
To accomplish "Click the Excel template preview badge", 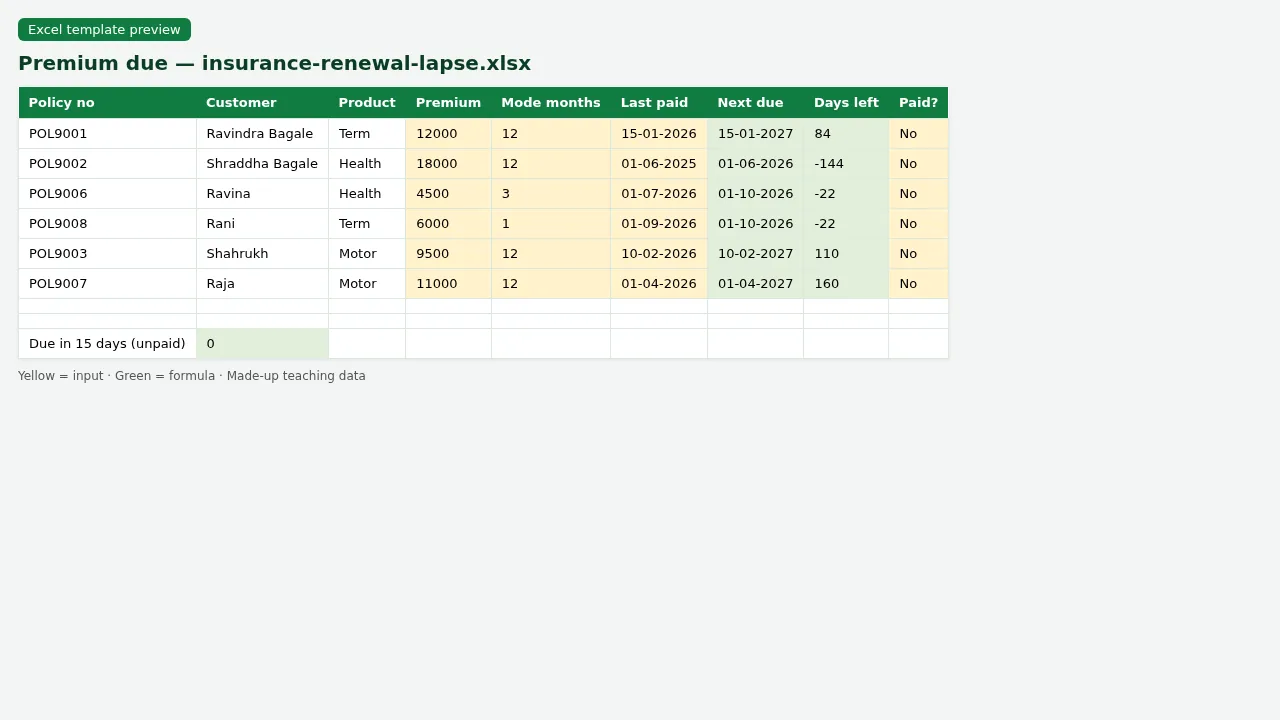I will (104, 30).
